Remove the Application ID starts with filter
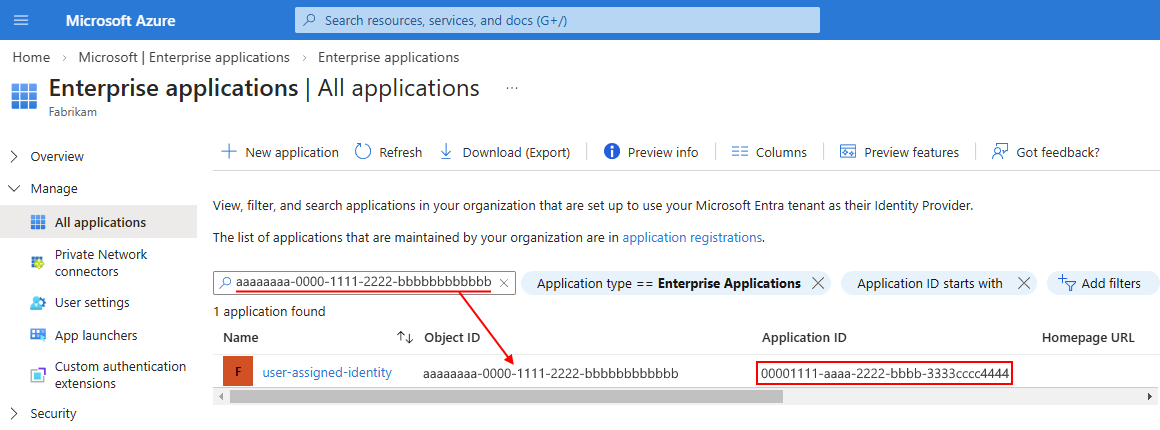This screenshot has height=430, width=1160. click(x=1024, y=283)
